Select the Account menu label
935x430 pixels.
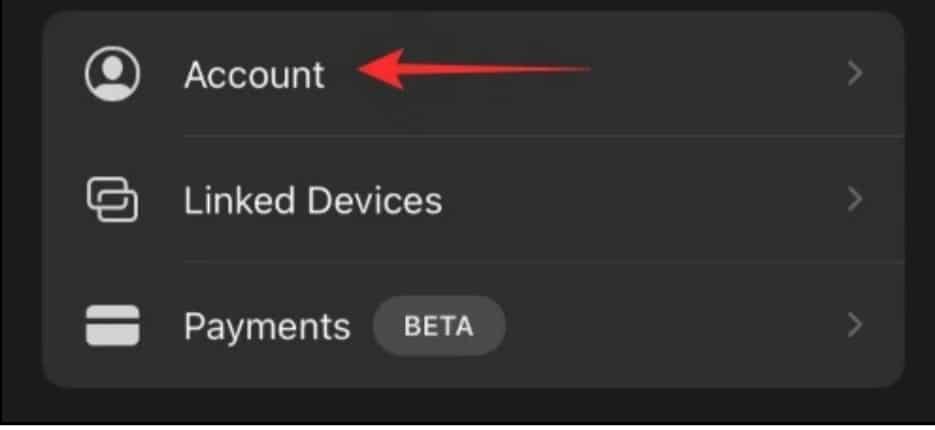(x=255, y=75)
